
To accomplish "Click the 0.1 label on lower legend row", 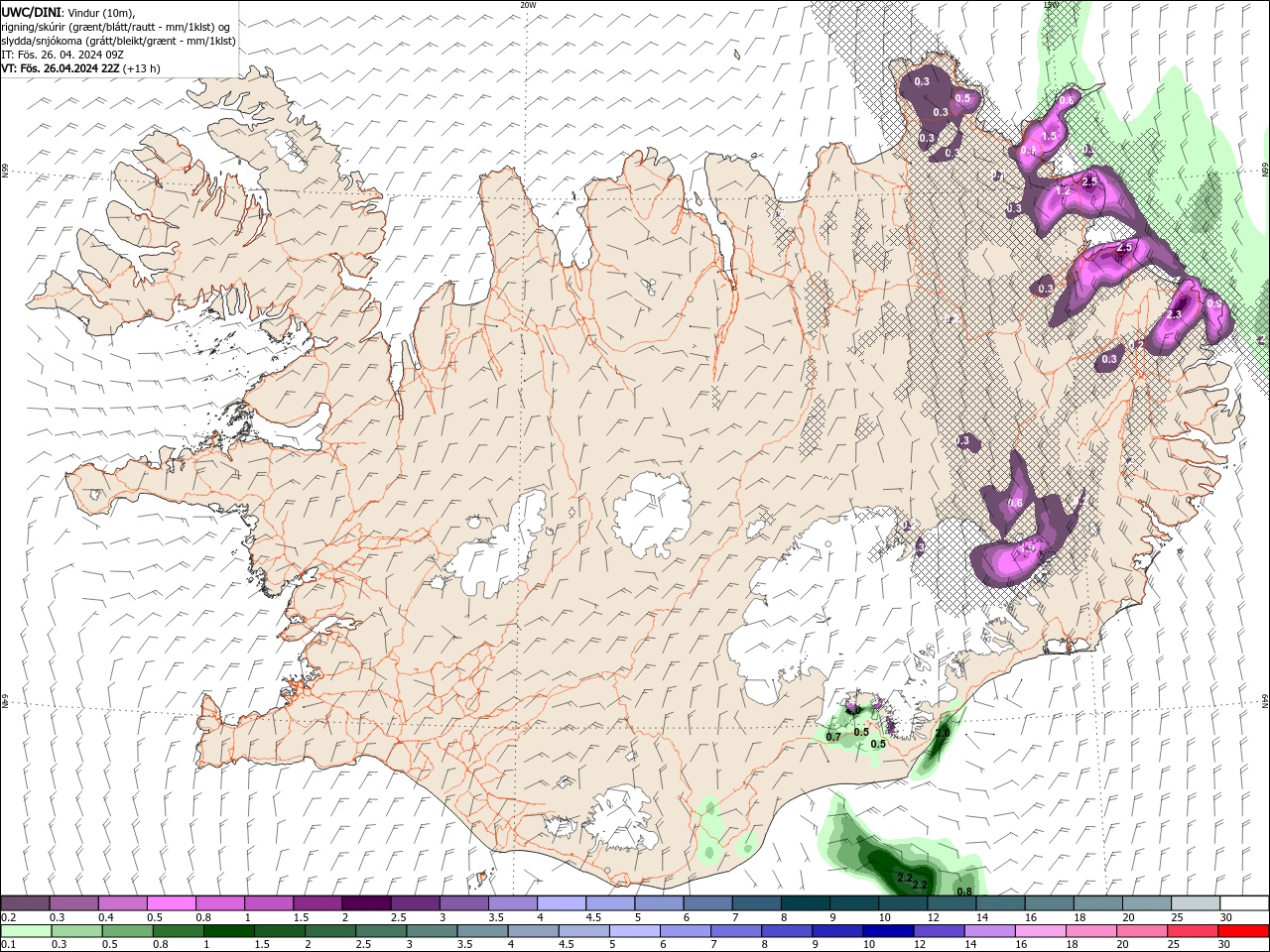I will [8, 944].
